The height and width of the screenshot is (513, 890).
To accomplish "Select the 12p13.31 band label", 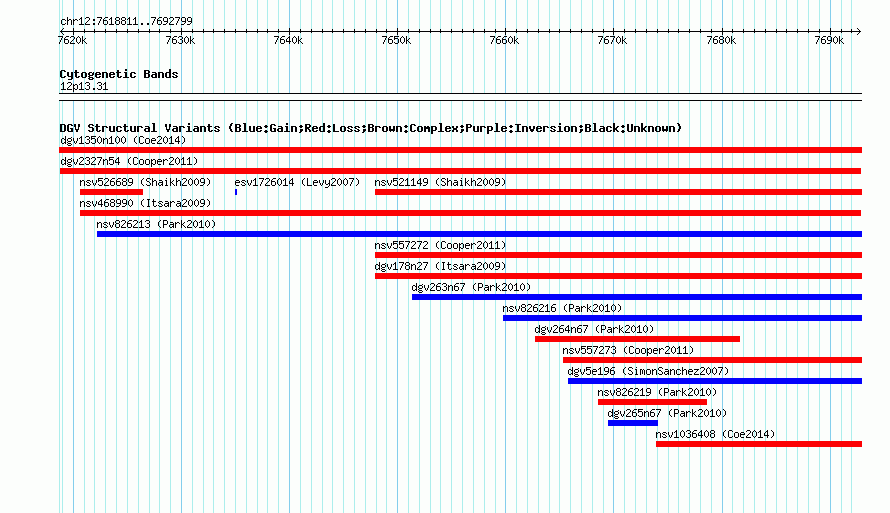I will (x=84, y=86).
